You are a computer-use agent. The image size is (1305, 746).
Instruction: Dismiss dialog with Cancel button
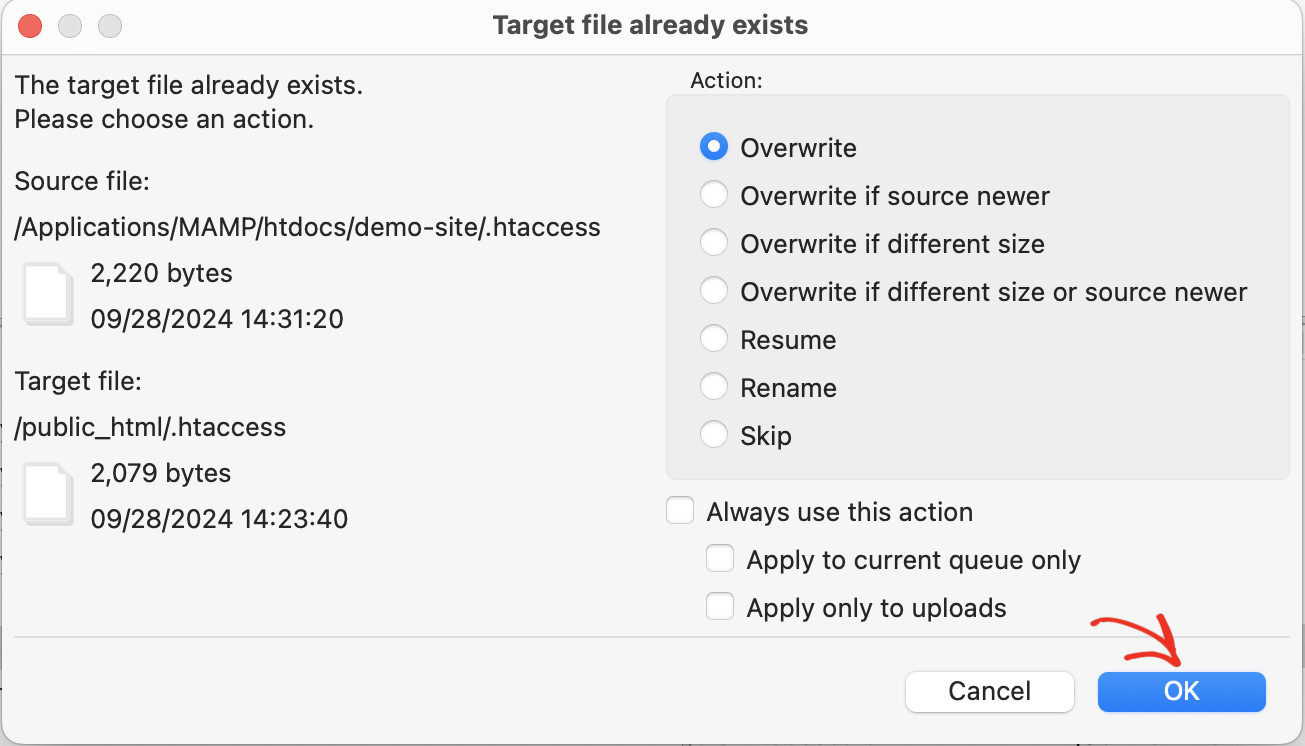990,691
